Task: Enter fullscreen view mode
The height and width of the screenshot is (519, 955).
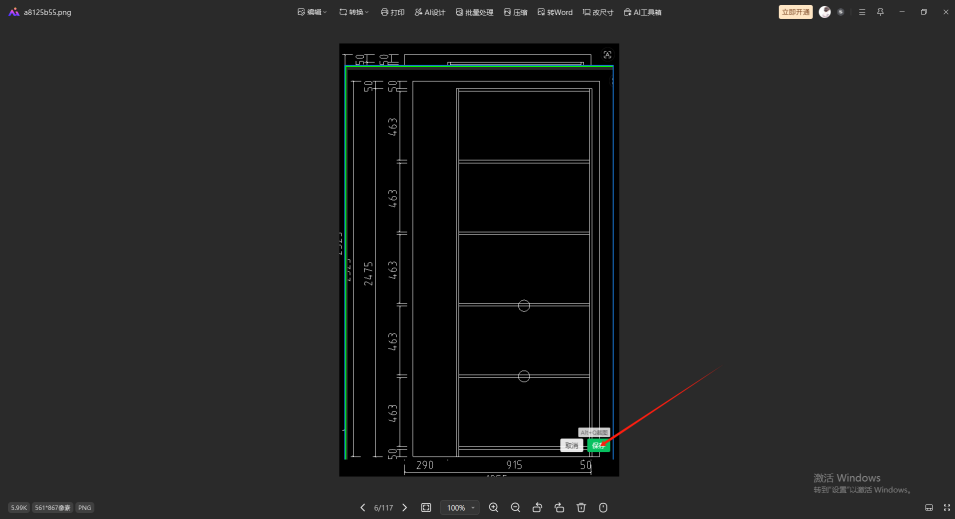Action: pos(946,507)
